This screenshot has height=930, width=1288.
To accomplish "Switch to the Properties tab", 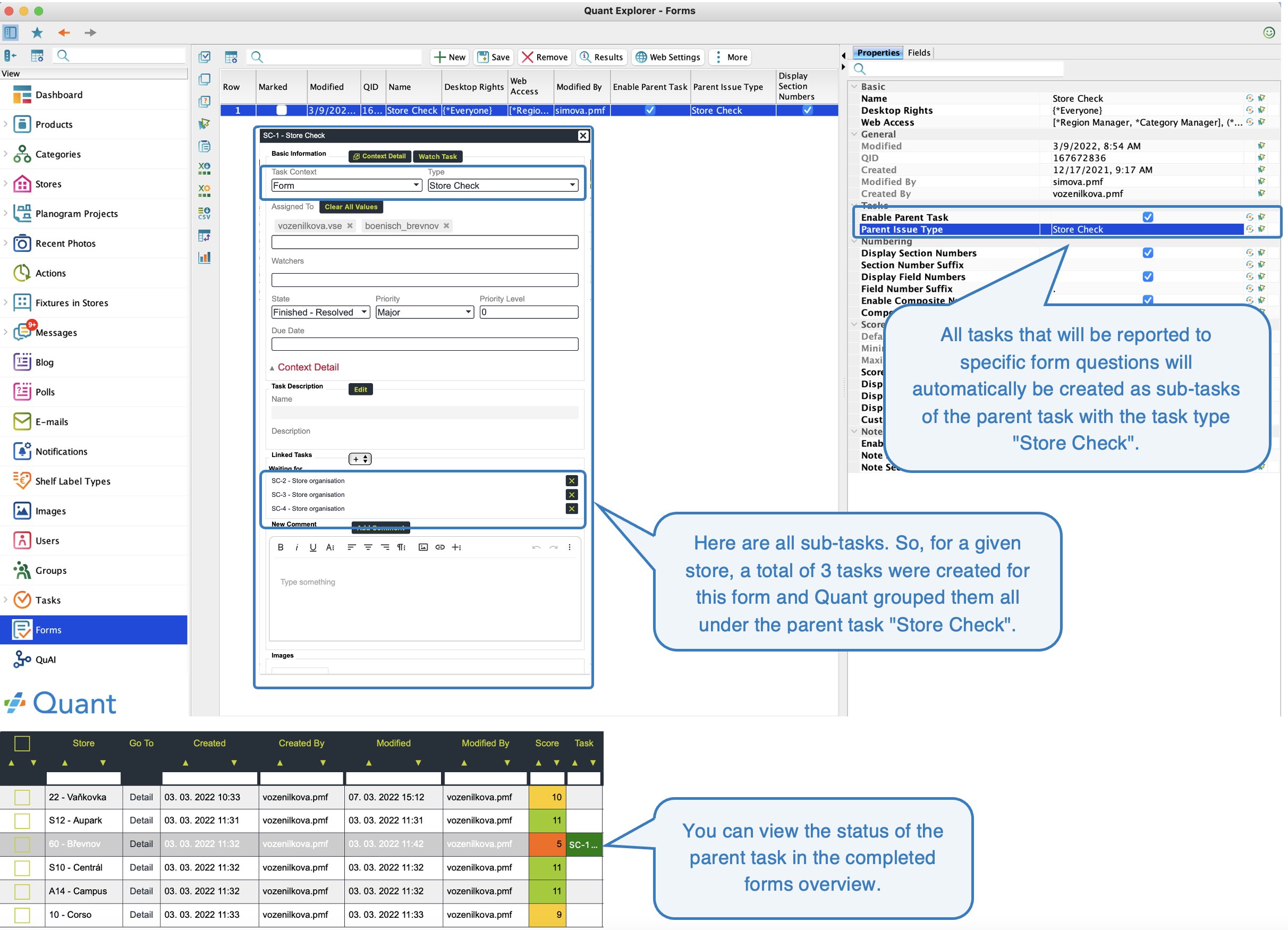I will (878, 52).
